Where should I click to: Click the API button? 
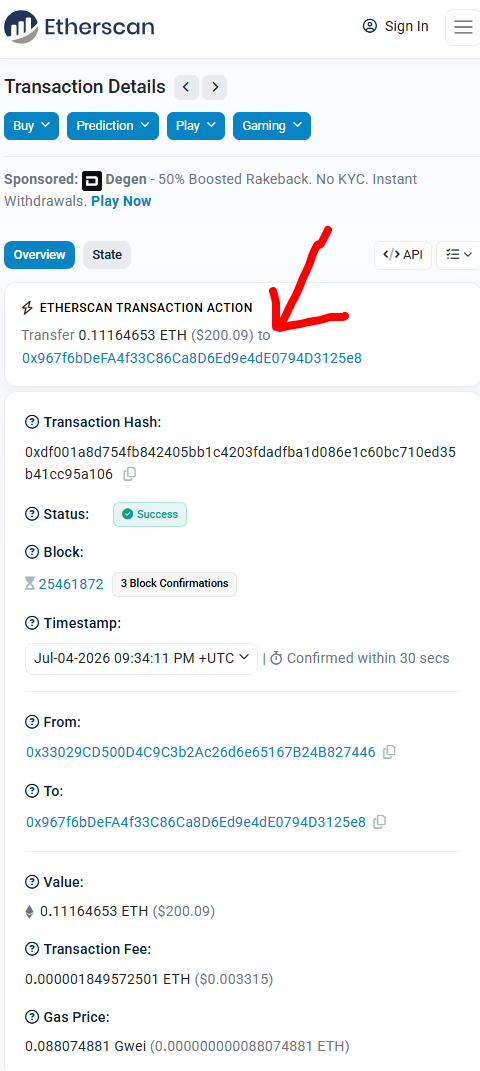403,255
